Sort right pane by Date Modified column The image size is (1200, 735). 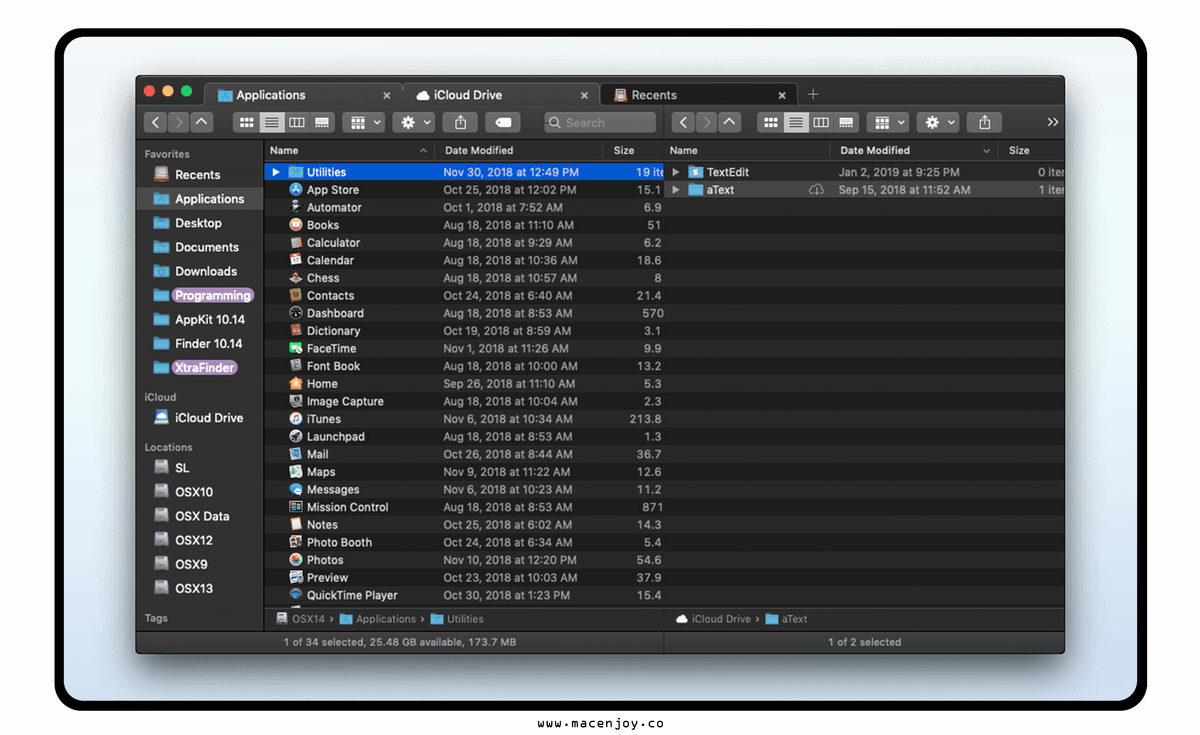(x=915, y=150)
